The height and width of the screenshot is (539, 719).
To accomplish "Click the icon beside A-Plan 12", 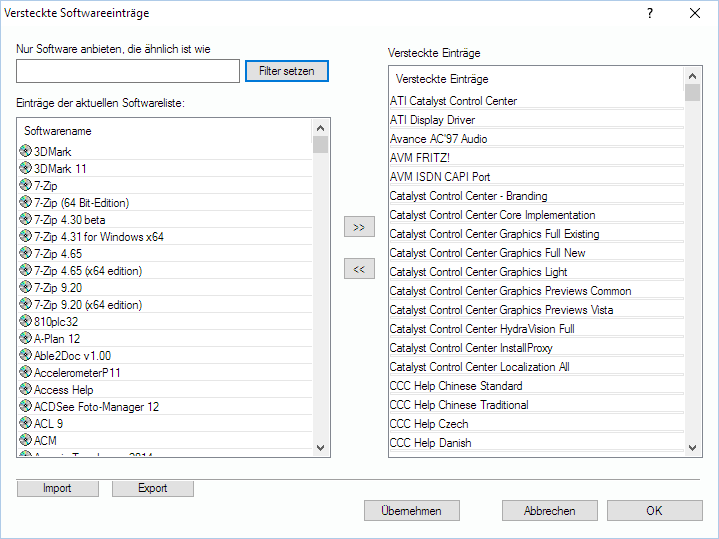I will coord(26,338).
